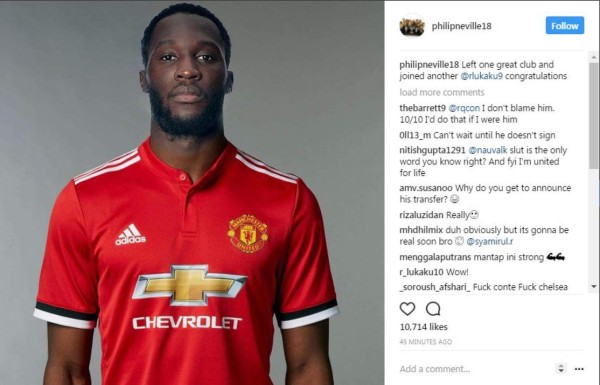Viewport: 600px width, 385px height.
Task: Open the 45 minutes ago timestamp
Action: pyautogui.click(x=426, y=342)
